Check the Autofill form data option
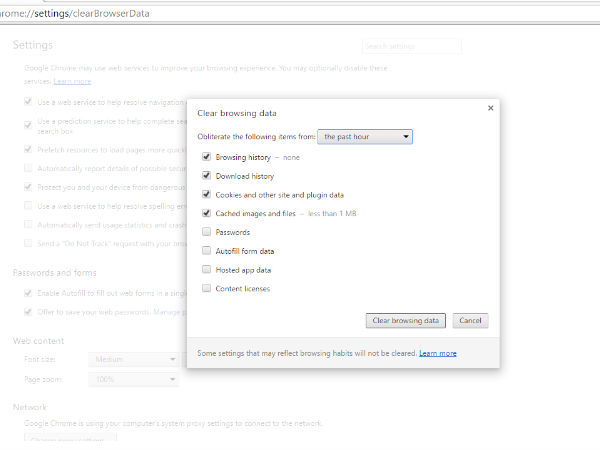The height and width of the screenshot is (450, 600). click(x=206, y=251)
